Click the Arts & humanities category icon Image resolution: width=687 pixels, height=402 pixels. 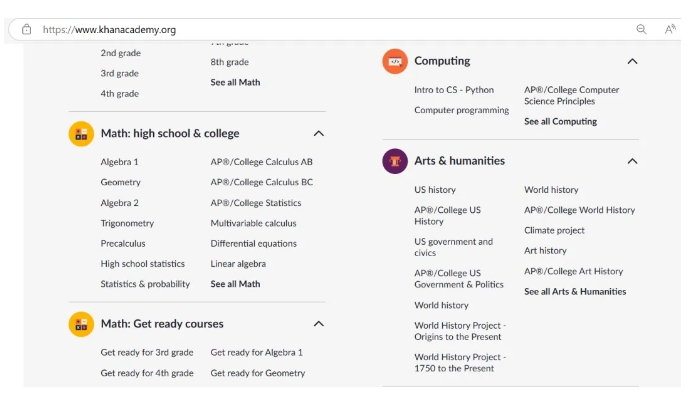click(x=395, y=161)
